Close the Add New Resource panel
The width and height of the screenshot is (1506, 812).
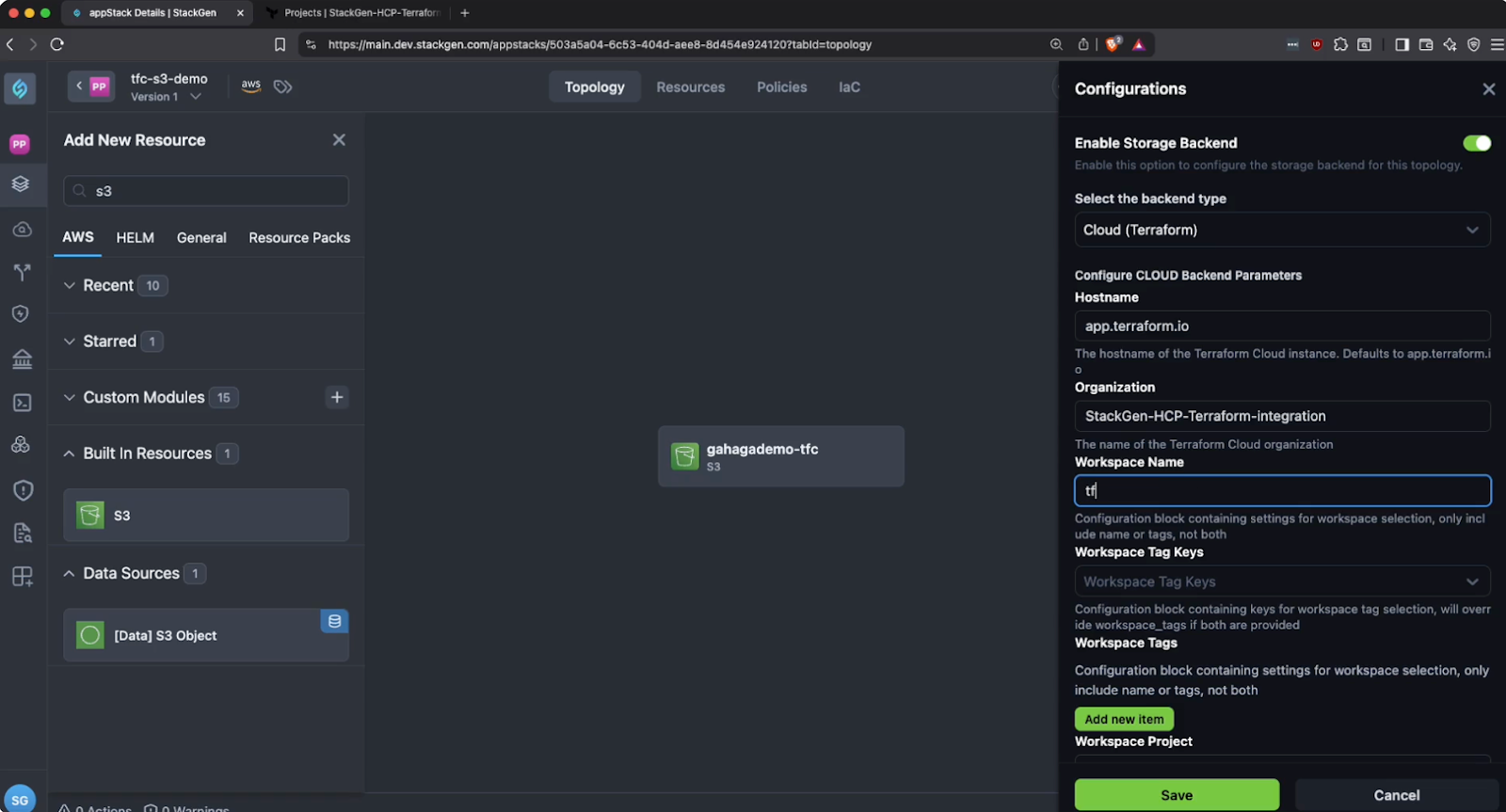[x=339, y=140]
